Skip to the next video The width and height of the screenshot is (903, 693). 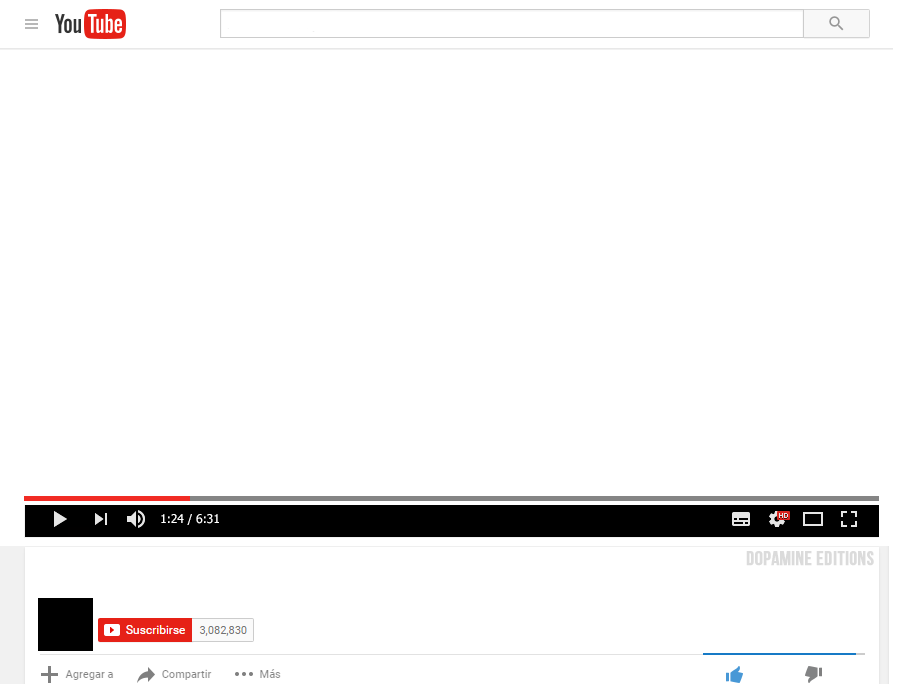coord(101,519)
